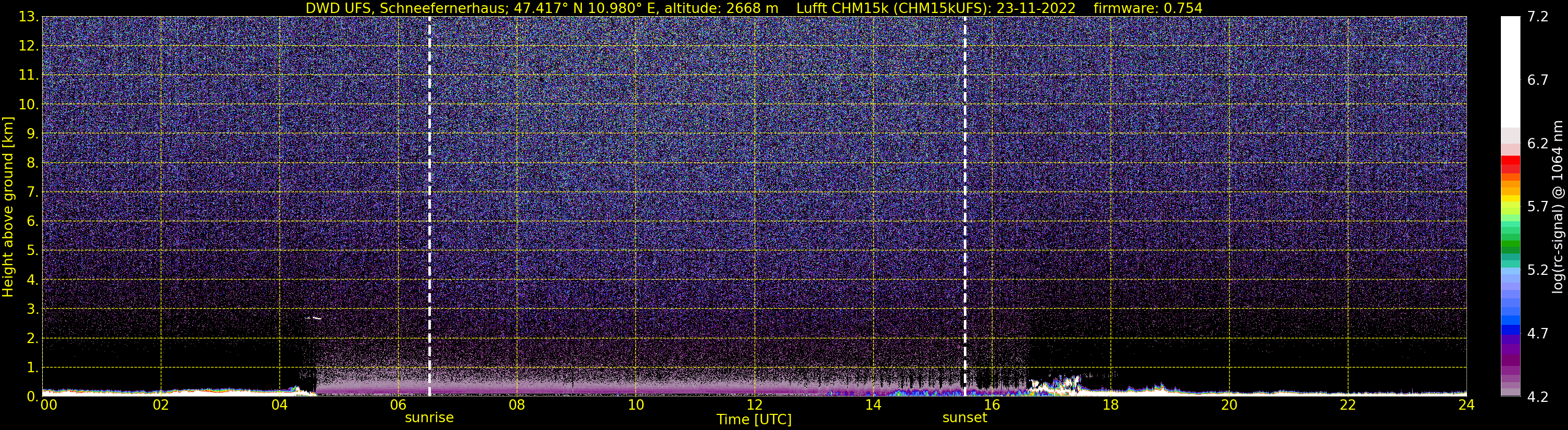Click time axis tick label '10'
This screenshot has width=1568, height=430.
[635, 405]
